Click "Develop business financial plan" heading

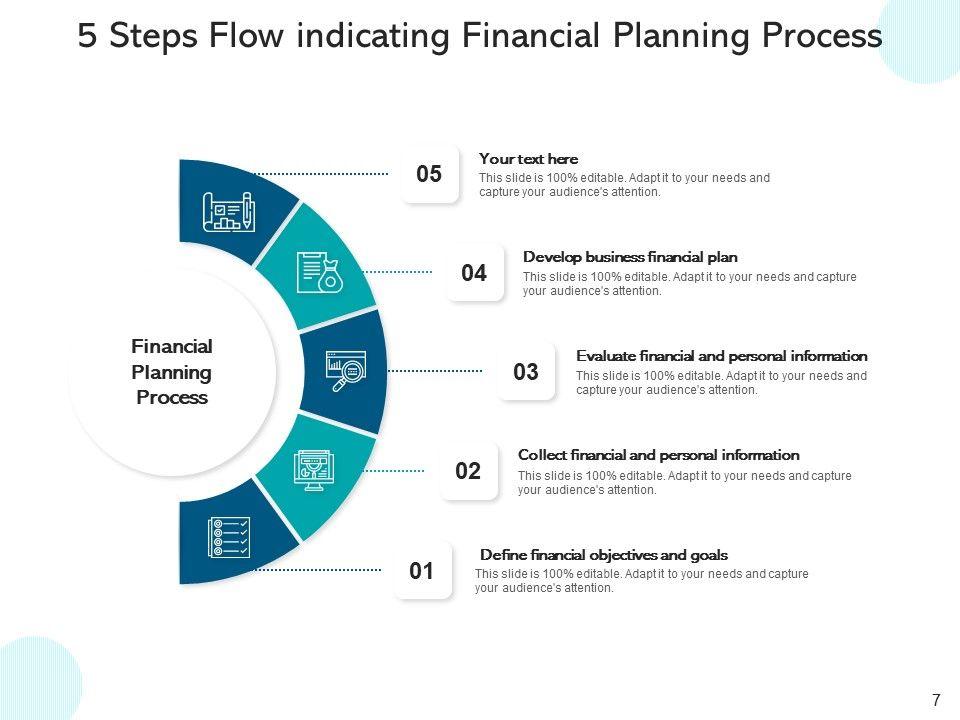630,257
